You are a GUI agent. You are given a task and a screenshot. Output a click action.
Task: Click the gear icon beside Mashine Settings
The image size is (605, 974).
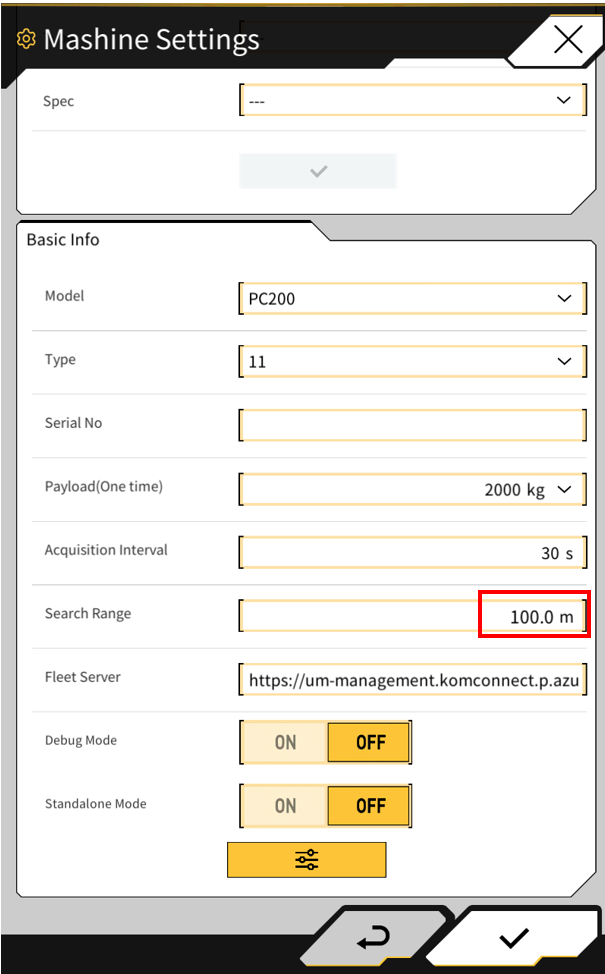coord(26,40)
